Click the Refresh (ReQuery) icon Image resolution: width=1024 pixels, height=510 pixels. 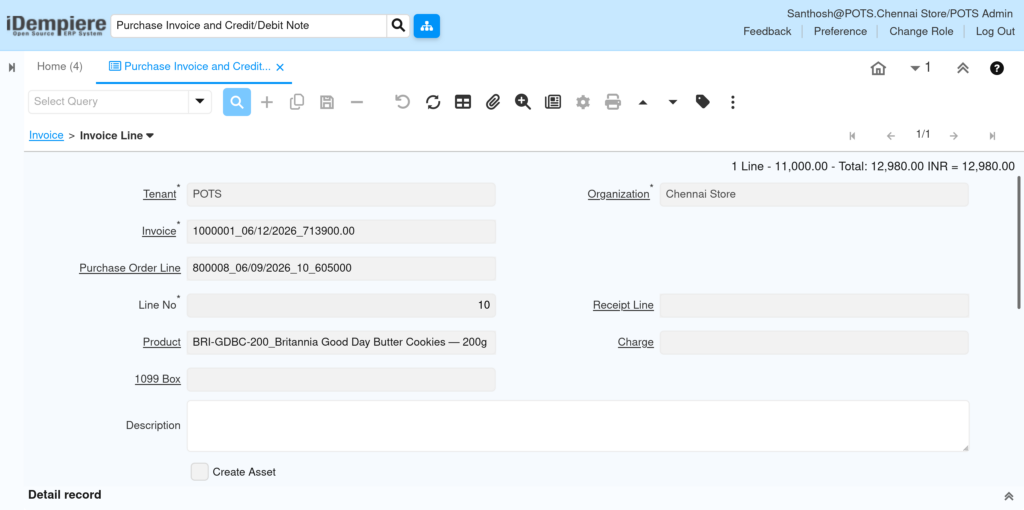point(433,102)
